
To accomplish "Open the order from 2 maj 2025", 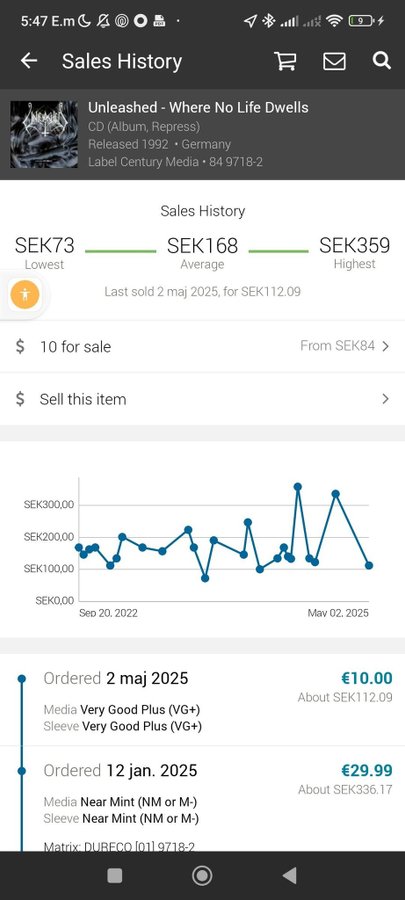I will (x=202, y=700).
